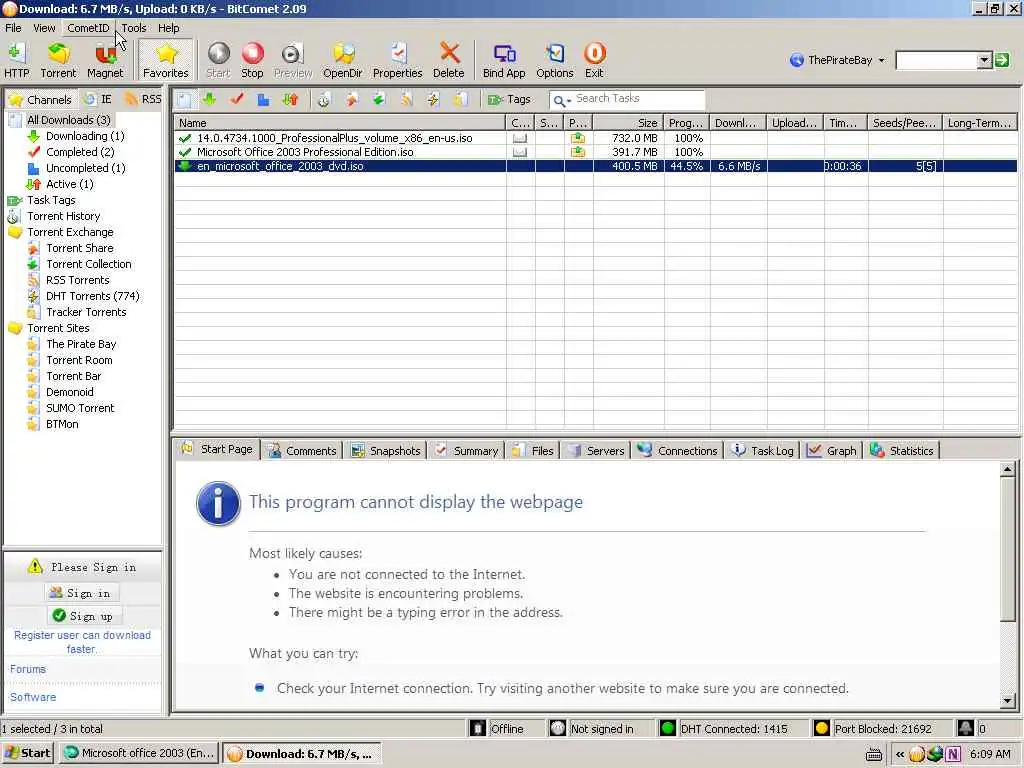The width and height of the screenshot is (1024, 768).
Task: Click the tracker torrents toolbar icon
Action: pos(460,99)
